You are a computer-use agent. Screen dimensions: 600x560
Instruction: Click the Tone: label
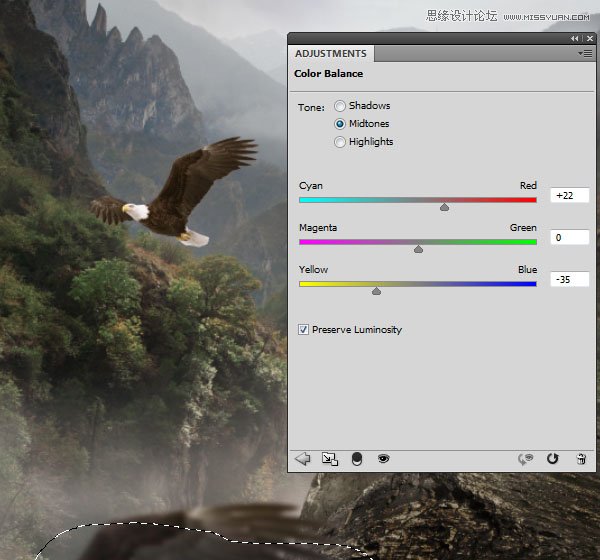click(x=311, y=108)
